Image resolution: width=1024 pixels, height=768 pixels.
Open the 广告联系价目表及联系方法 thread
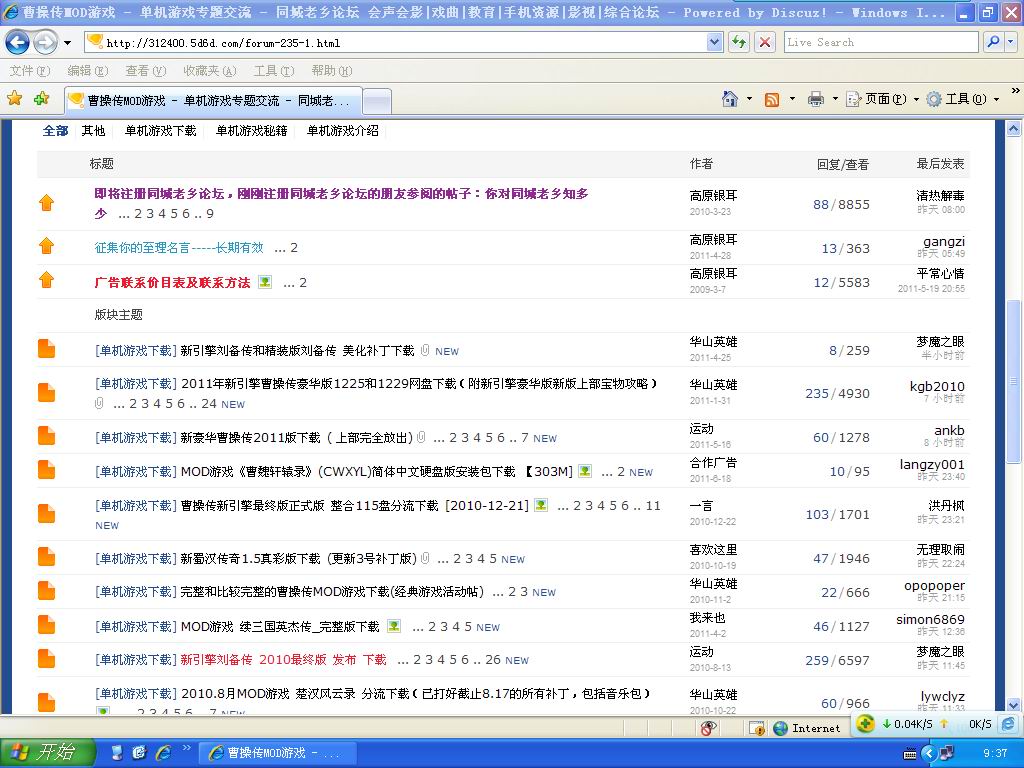[172, 283]
